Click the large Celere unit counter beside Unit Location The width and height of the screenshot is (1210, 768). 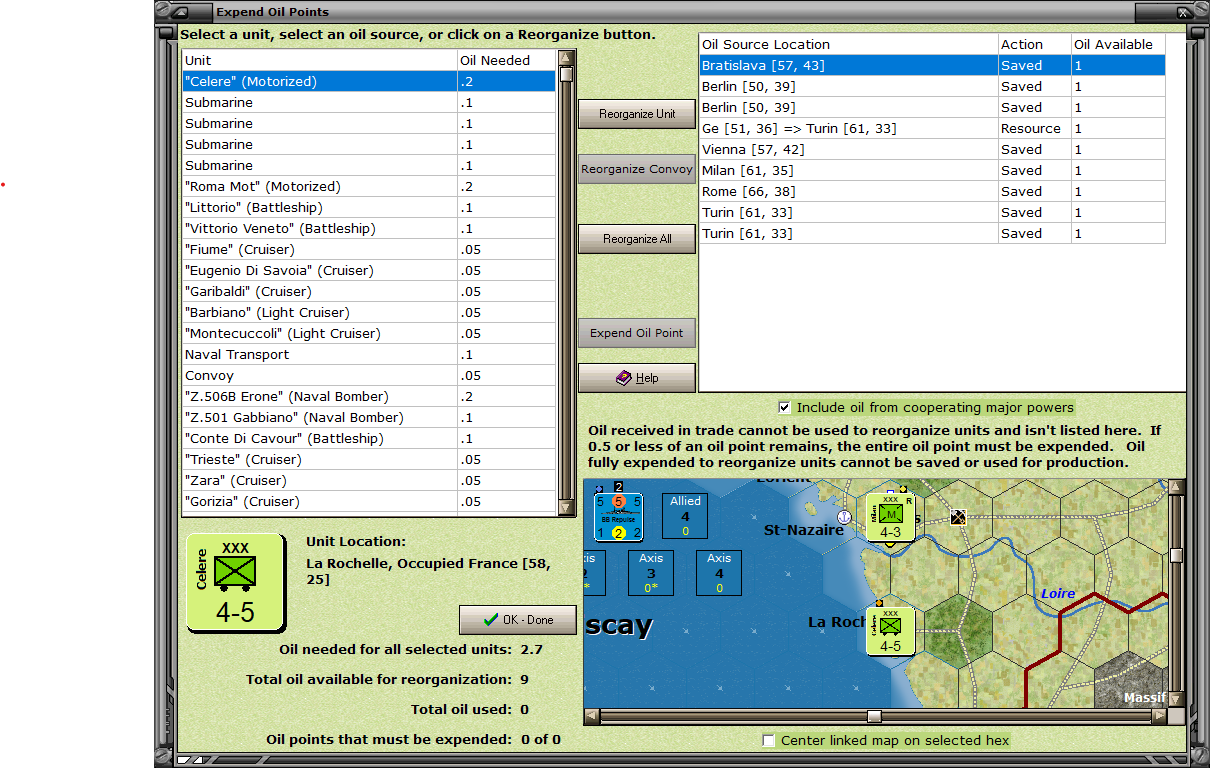point(236,582)
